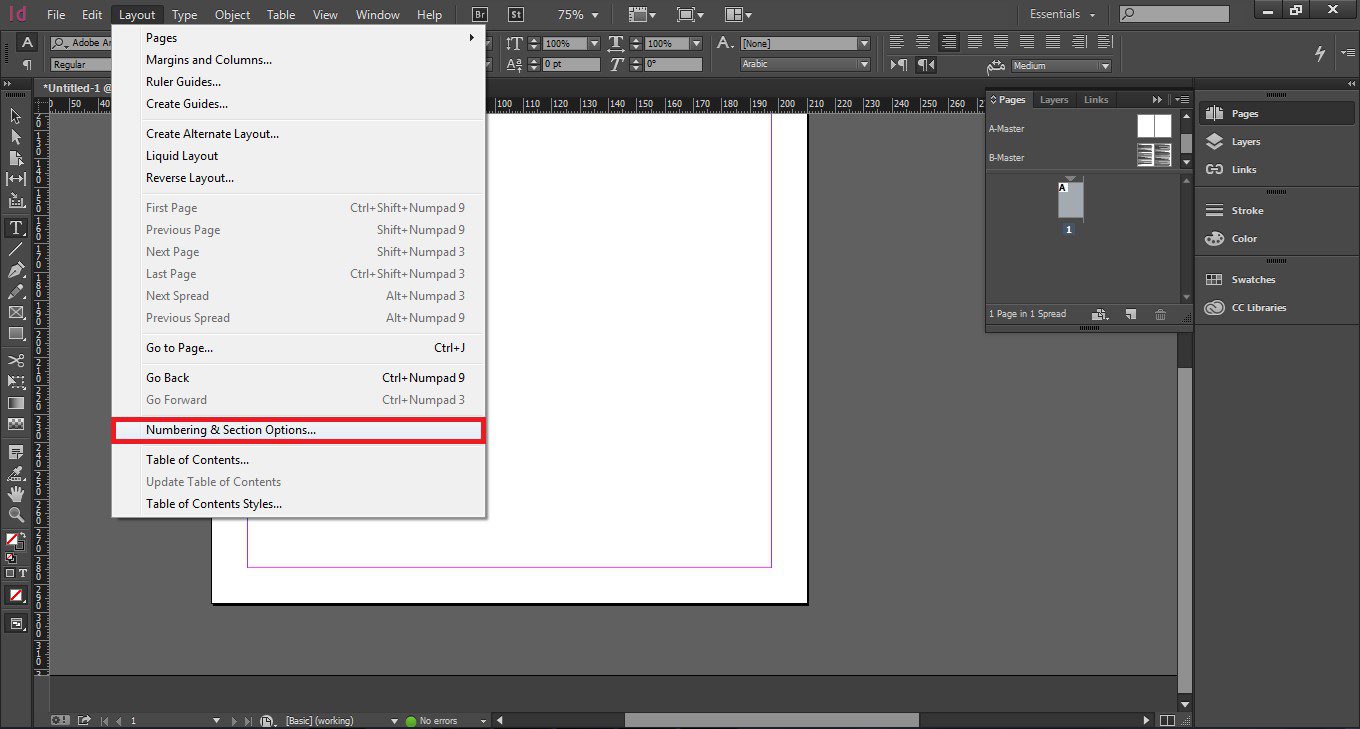Pick the Hand tool
Viewport: 1360px width, 729px height.
point(16,494)
